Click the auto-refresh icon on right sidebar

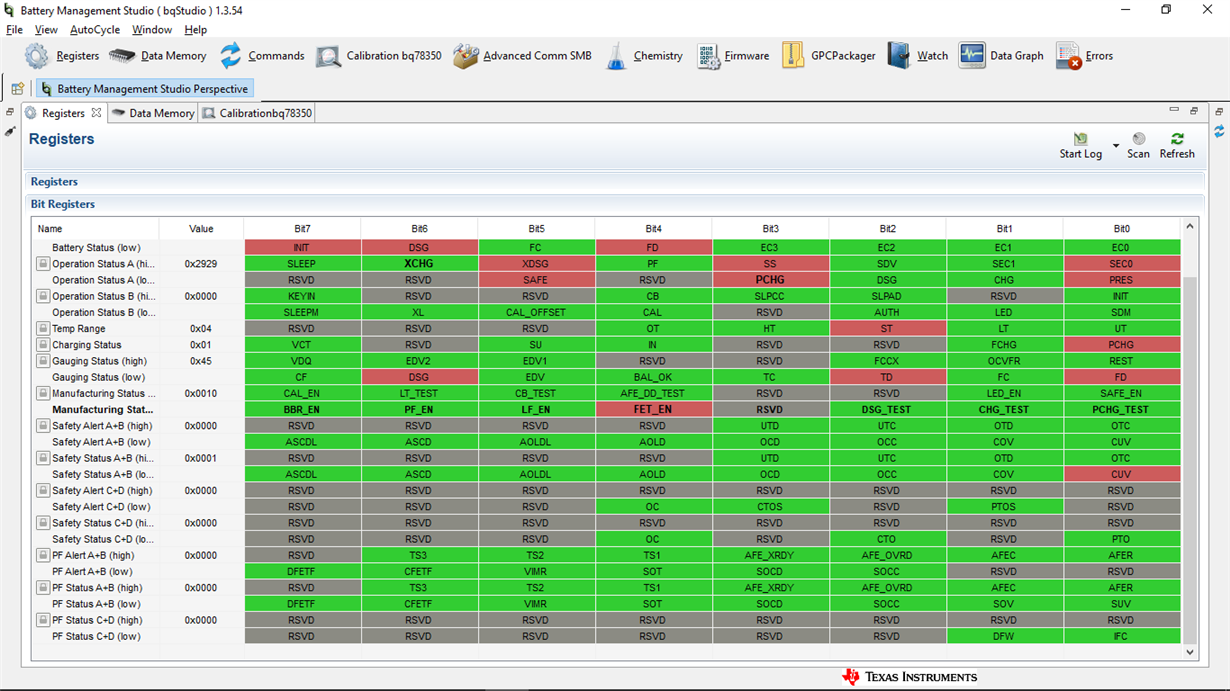[x=1219, y=131]
